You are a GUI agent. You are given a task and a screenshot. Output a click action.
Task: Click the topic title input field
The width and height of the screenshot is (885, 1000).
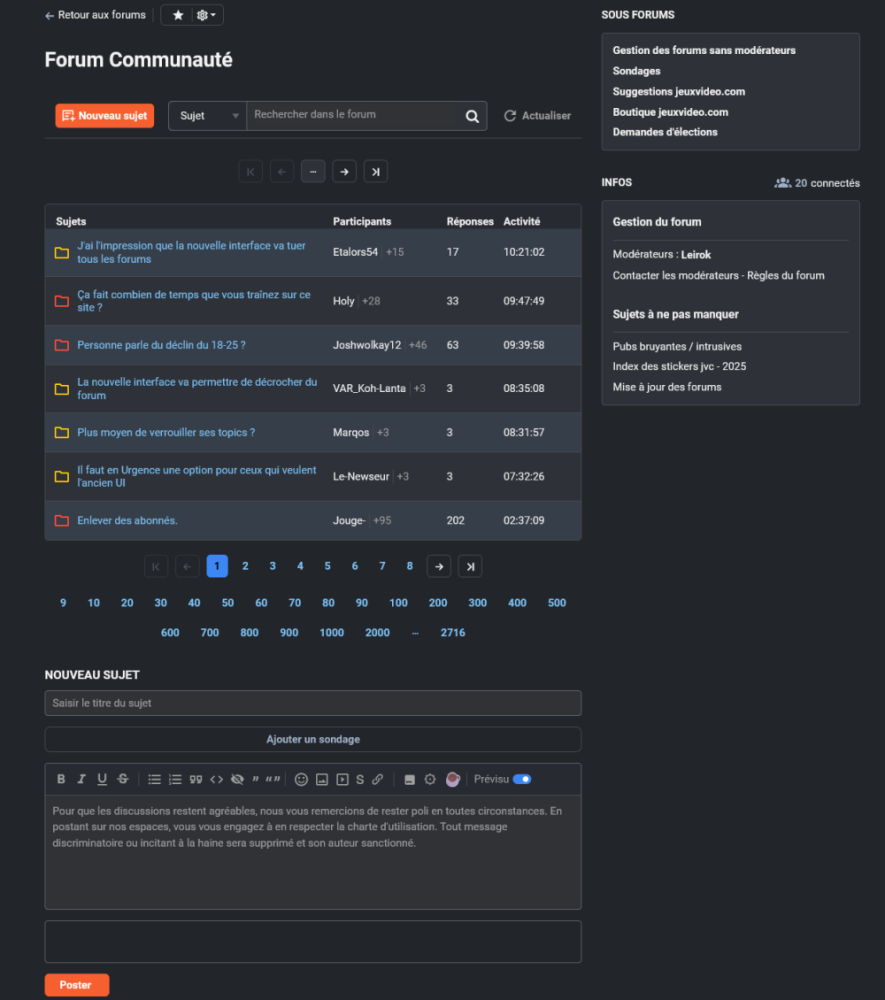click(x=312, y=703)
